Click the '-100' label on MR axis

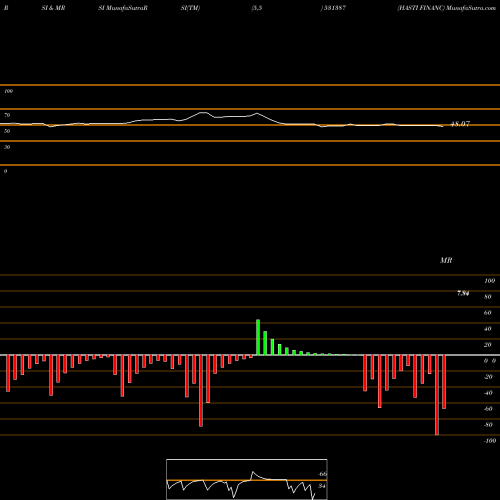(490, 441)
